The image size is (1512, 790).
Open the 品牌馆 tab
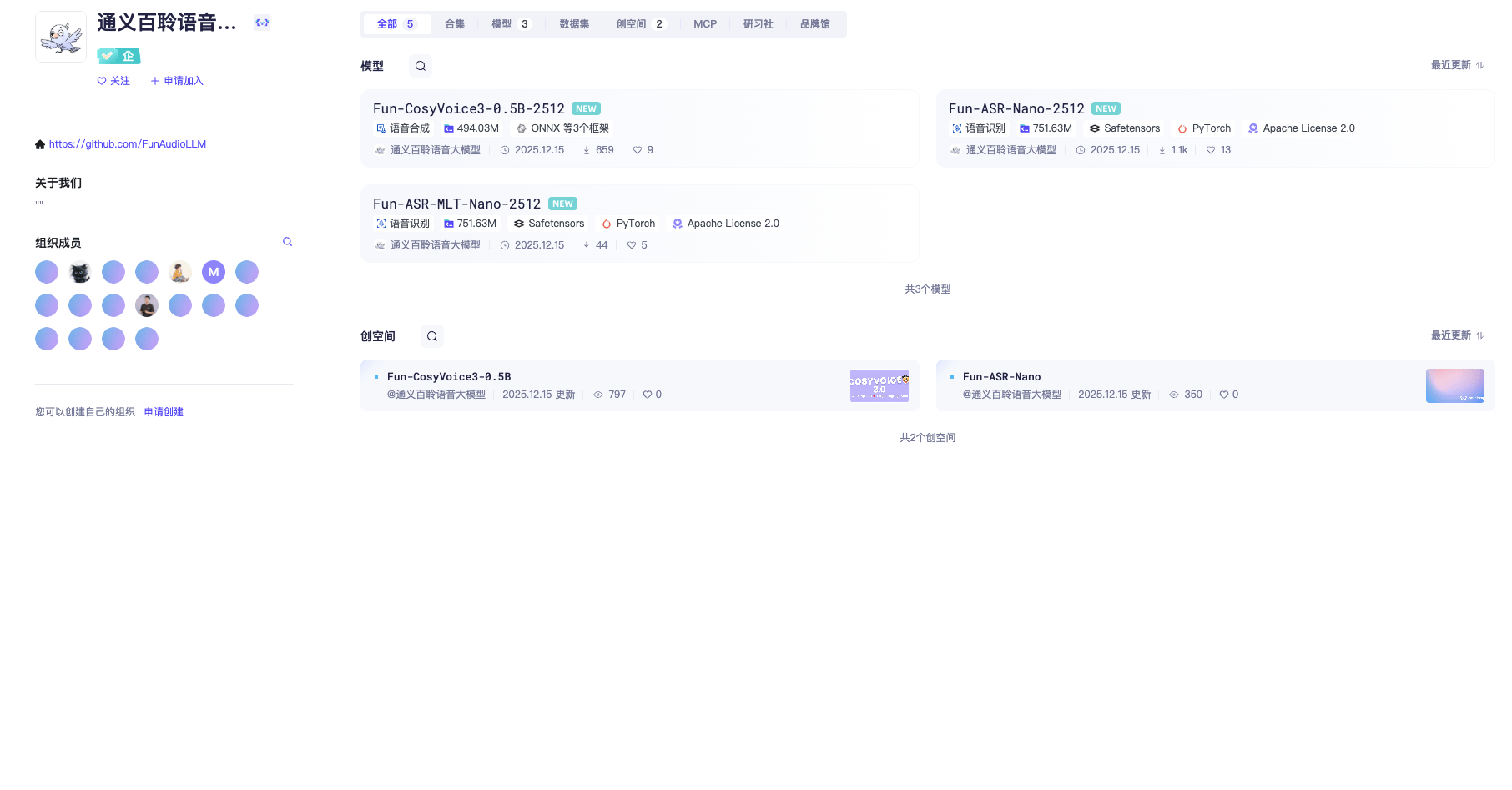tap(815, 24)
